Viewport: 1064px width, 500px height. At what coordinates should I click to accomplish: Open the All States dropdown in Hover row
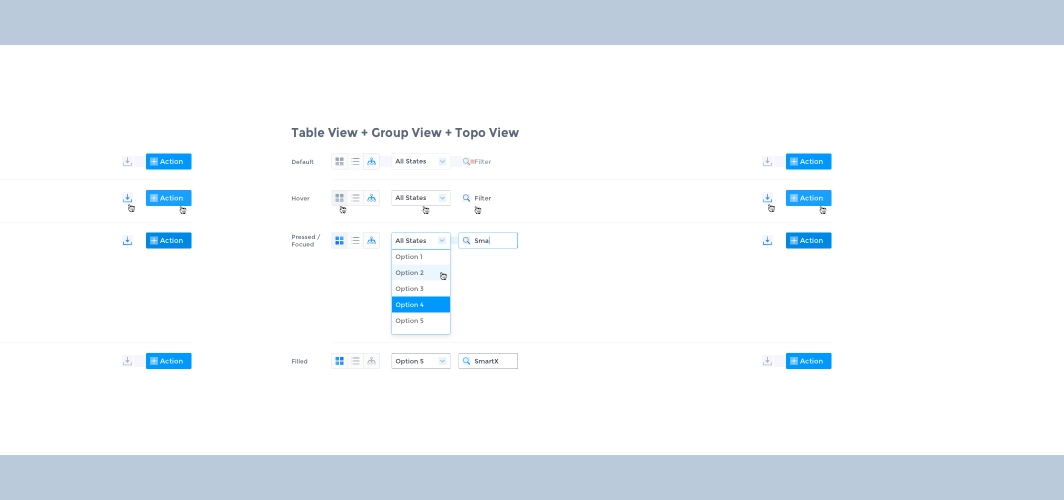pyautogui.click(x=420, y=198)
